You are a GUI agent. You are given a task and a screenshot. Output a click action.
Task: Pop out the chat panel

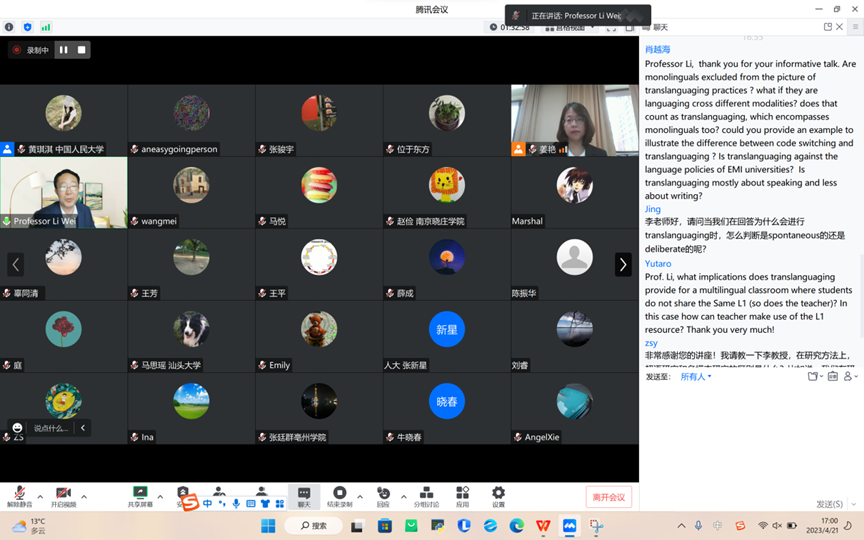tap(827, 26)
